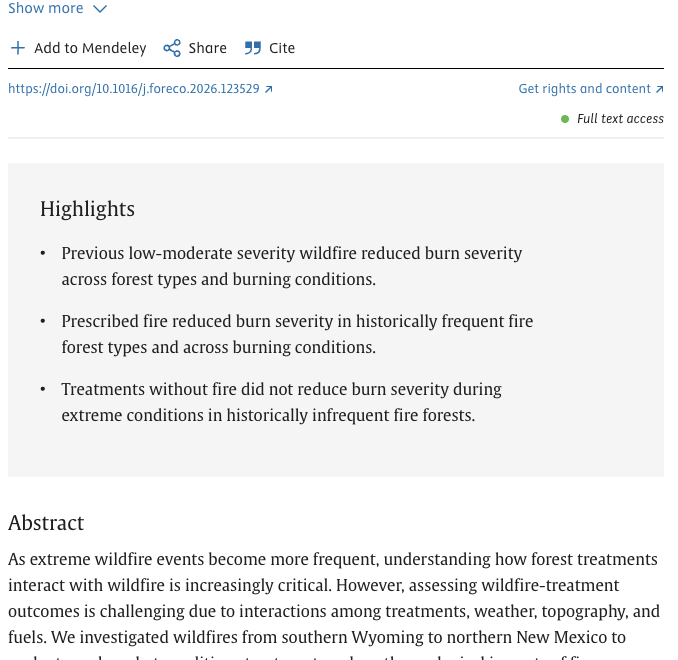Screen dimensions: 678x660
Task: Click inside the abstract paragraph text
Action: point(333,598)
